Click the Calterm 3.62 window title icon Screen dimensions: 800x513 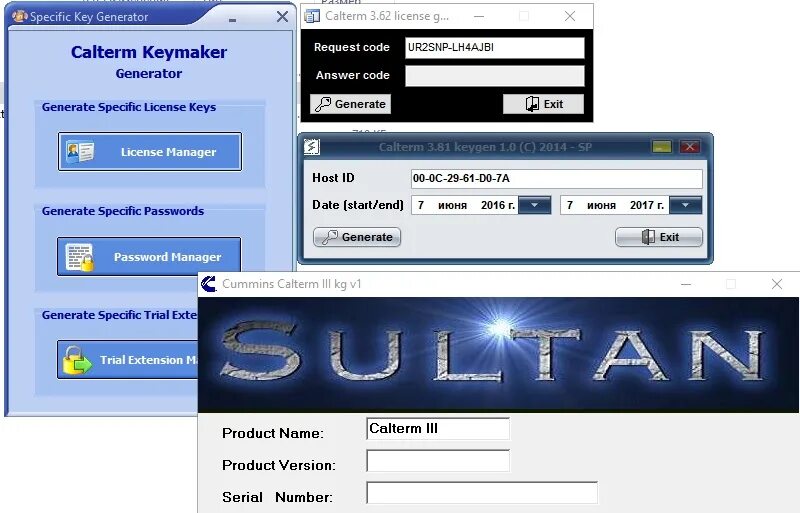[312, 16]
